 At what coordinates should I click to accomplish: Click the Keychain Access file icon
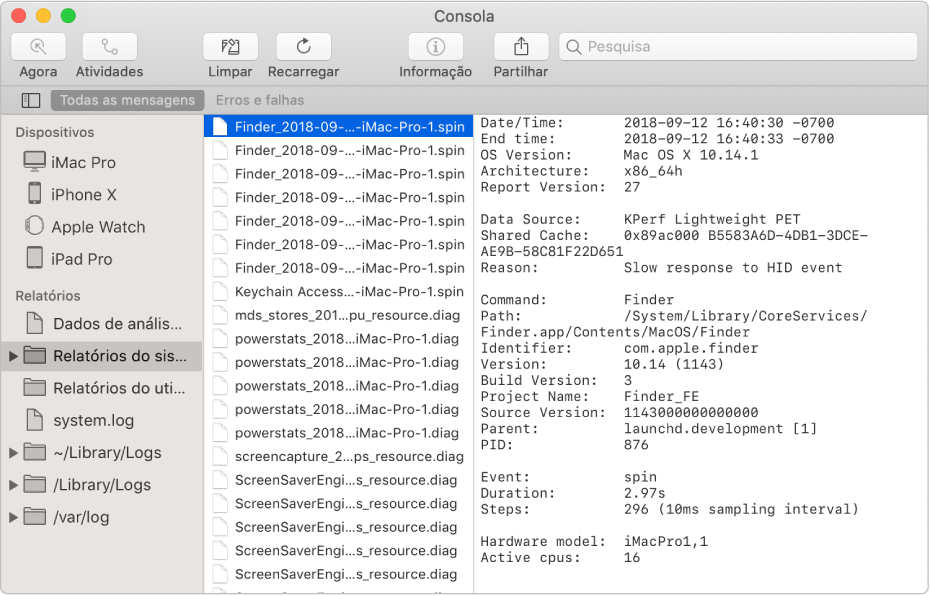point(220,291)
